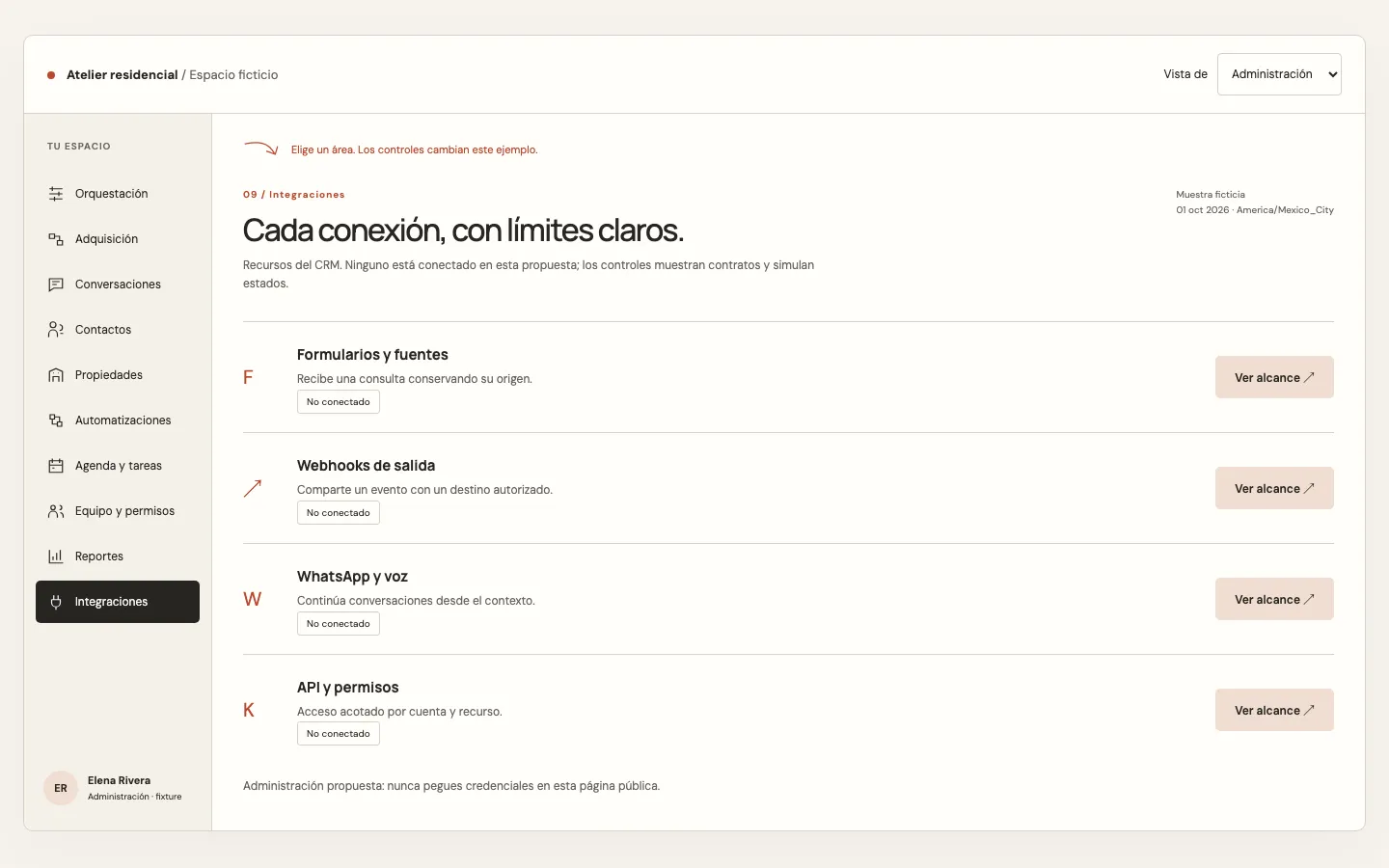Click No conectado badge under Webhooks de salida
The width and height of the screenshot is (1389, 868).
pyautogui.click(x=339, y=513)
